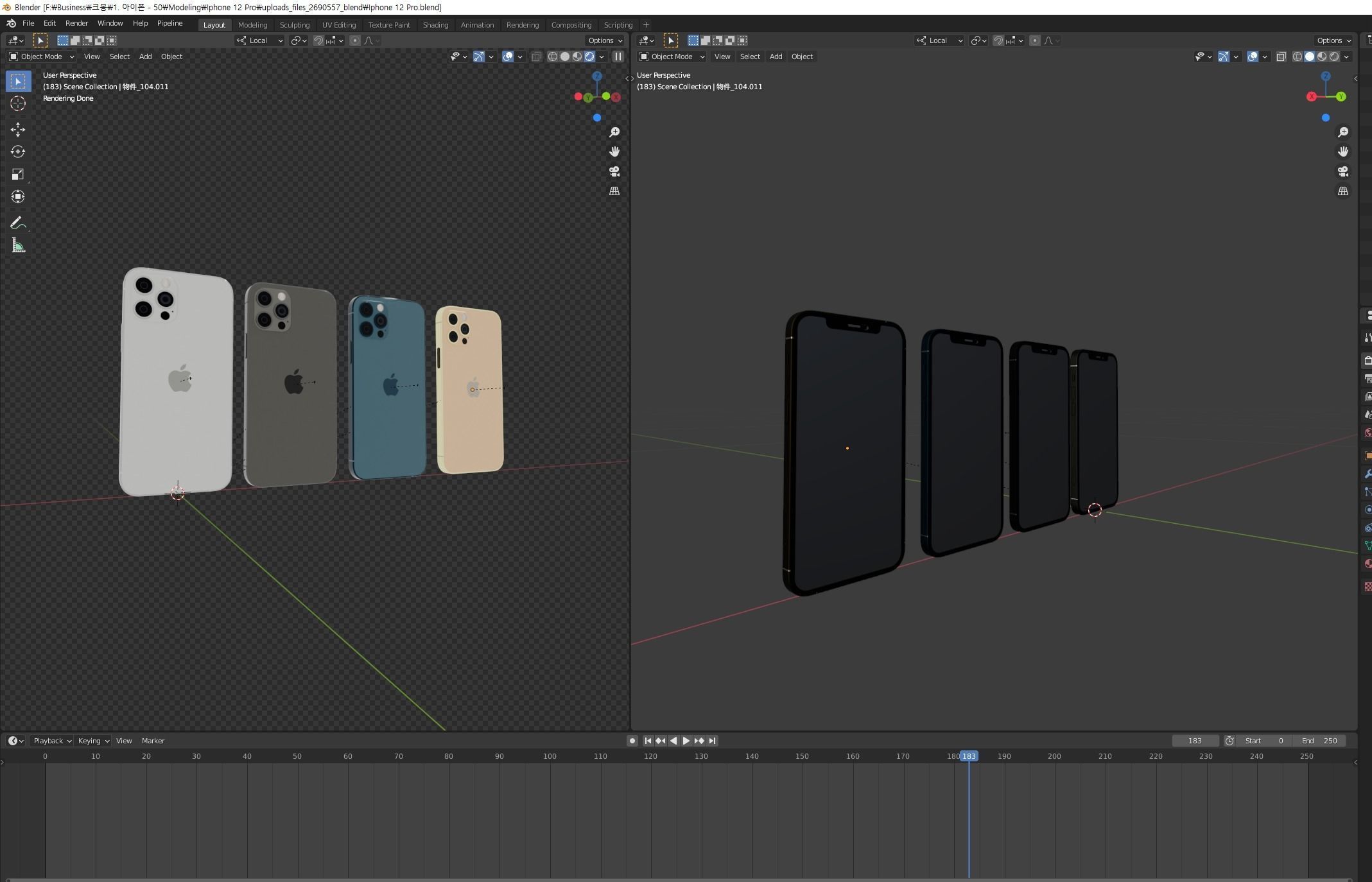Image resolution: width=1372 pixels, height=882 pixels.
Task: Enable auto keying record button
Action: (632, 741)
